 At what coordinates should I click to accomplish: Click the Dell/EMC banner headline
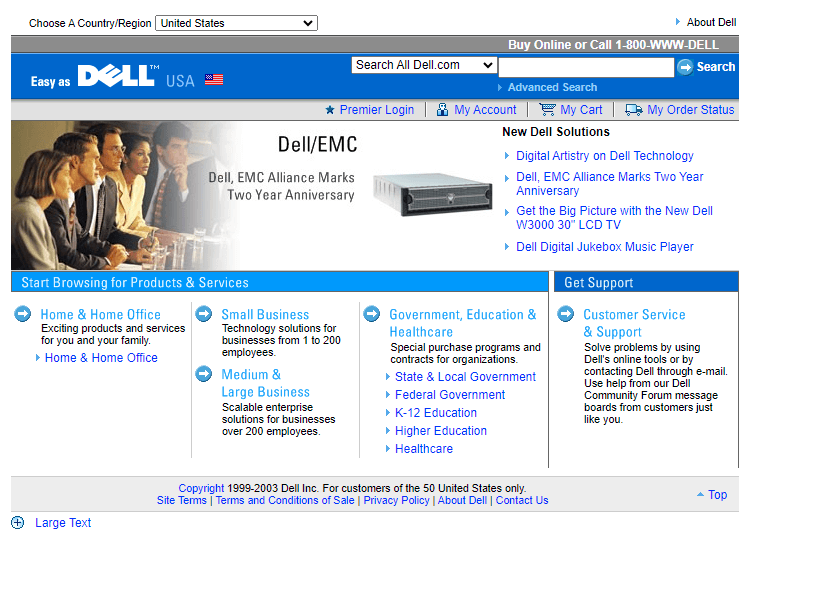[x=318, y=145]
